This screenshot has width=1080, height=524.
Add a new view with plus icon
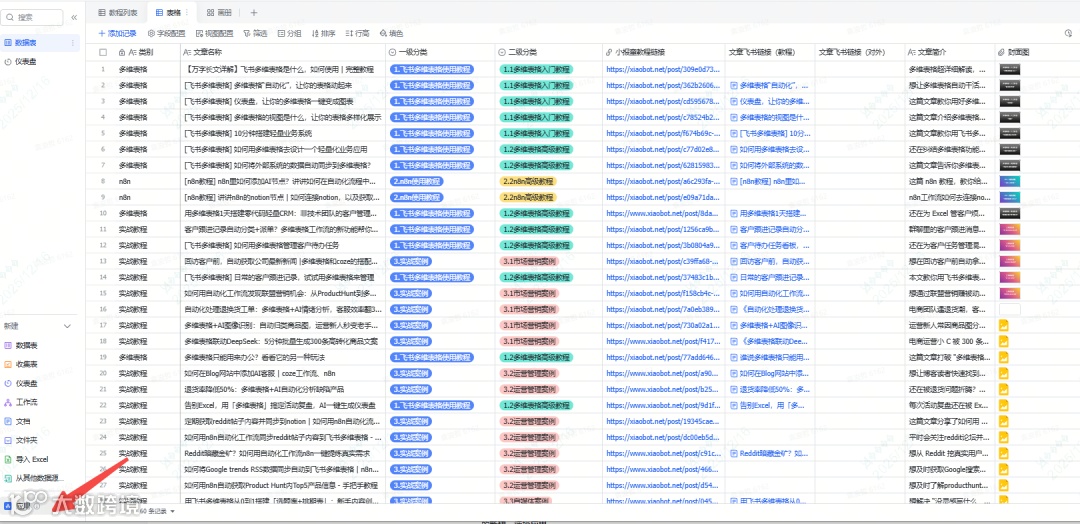(253, 12)
